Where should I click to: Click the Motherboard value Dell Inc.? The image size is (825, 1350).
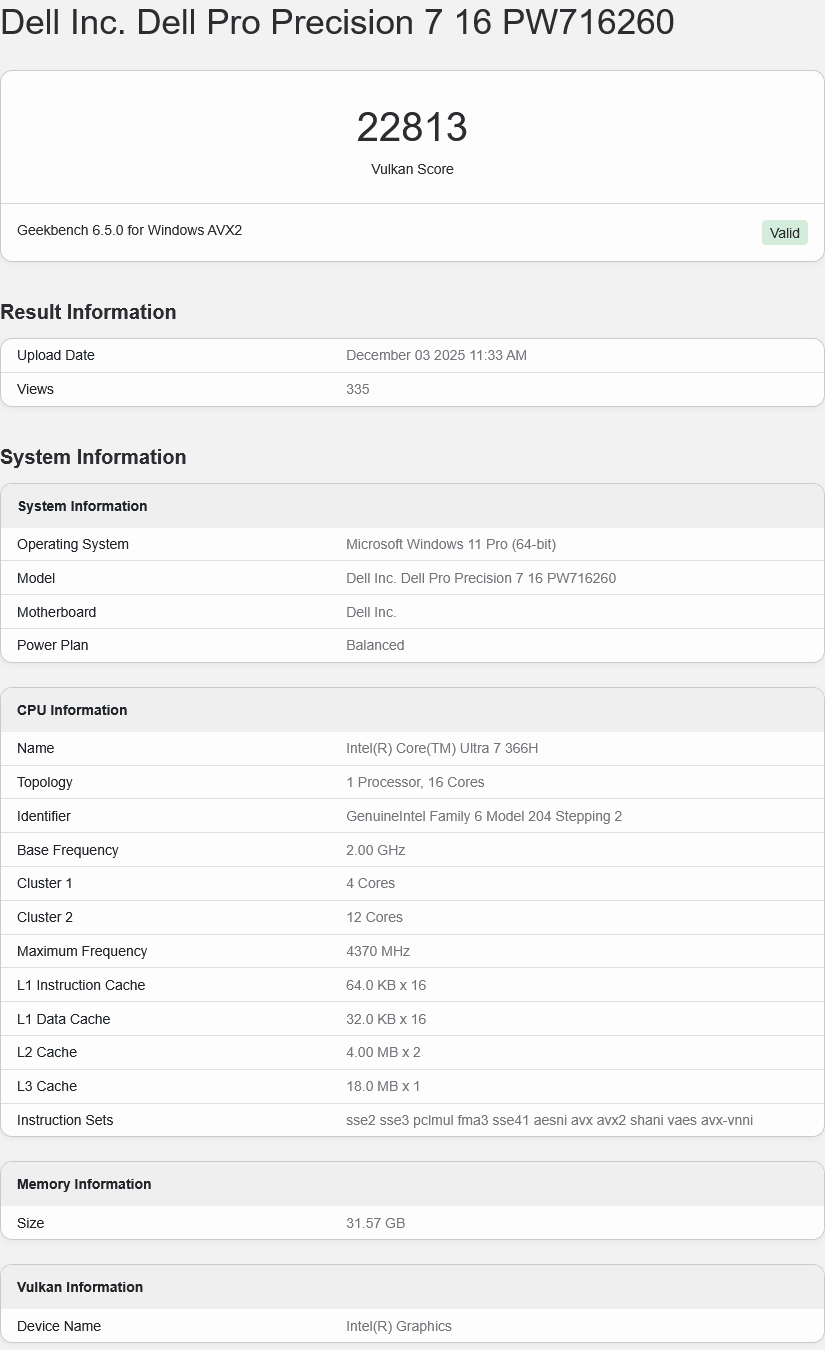point(371,612)
